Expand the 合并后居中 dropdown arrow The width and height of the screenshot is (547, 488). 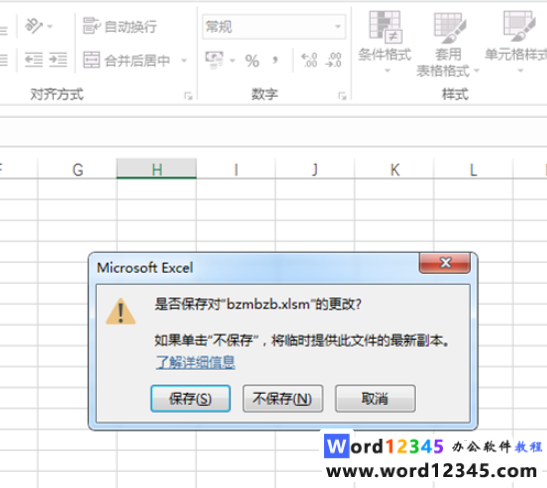(184, 61)
